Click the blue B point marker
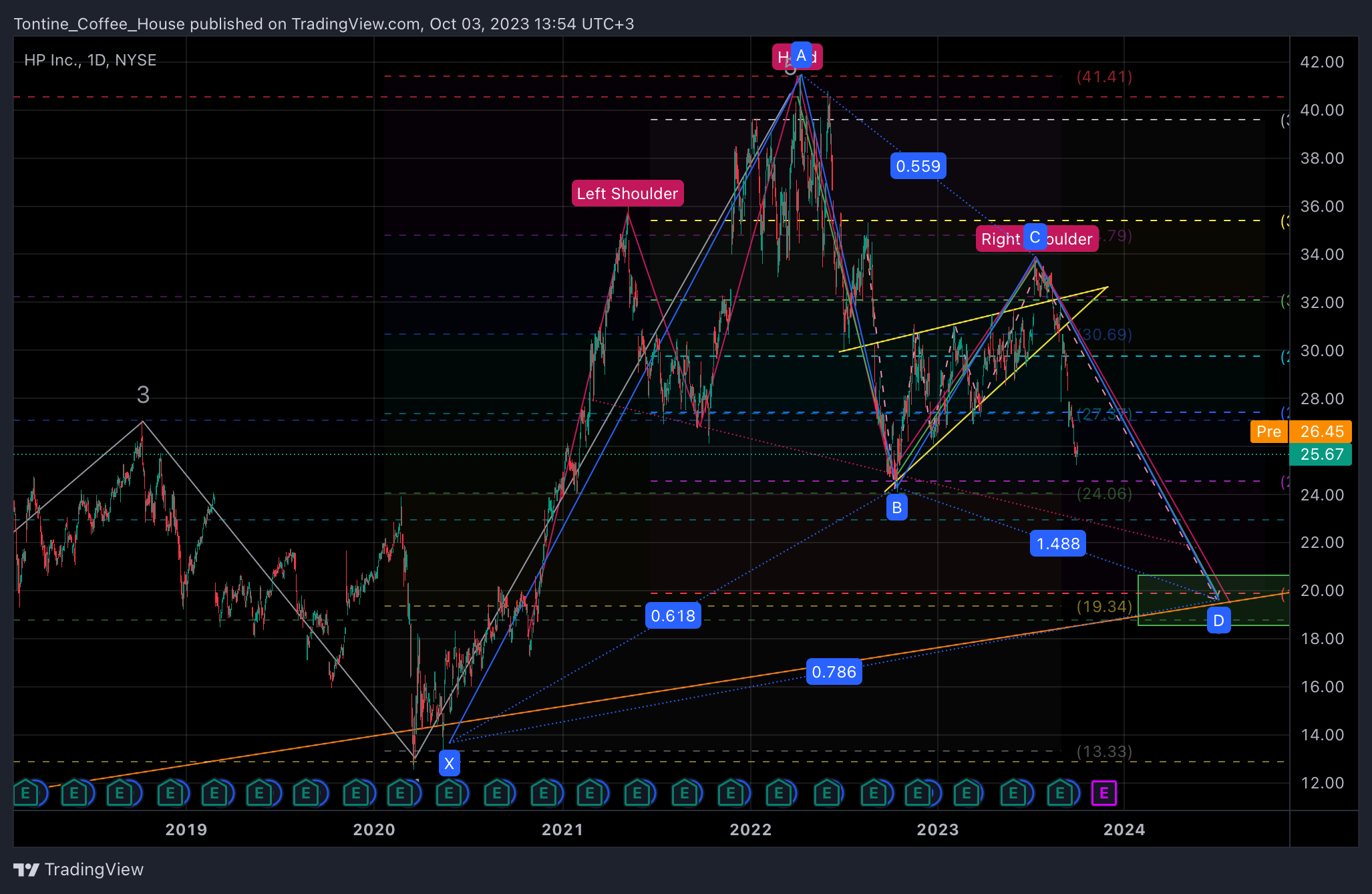 point(896,507)
